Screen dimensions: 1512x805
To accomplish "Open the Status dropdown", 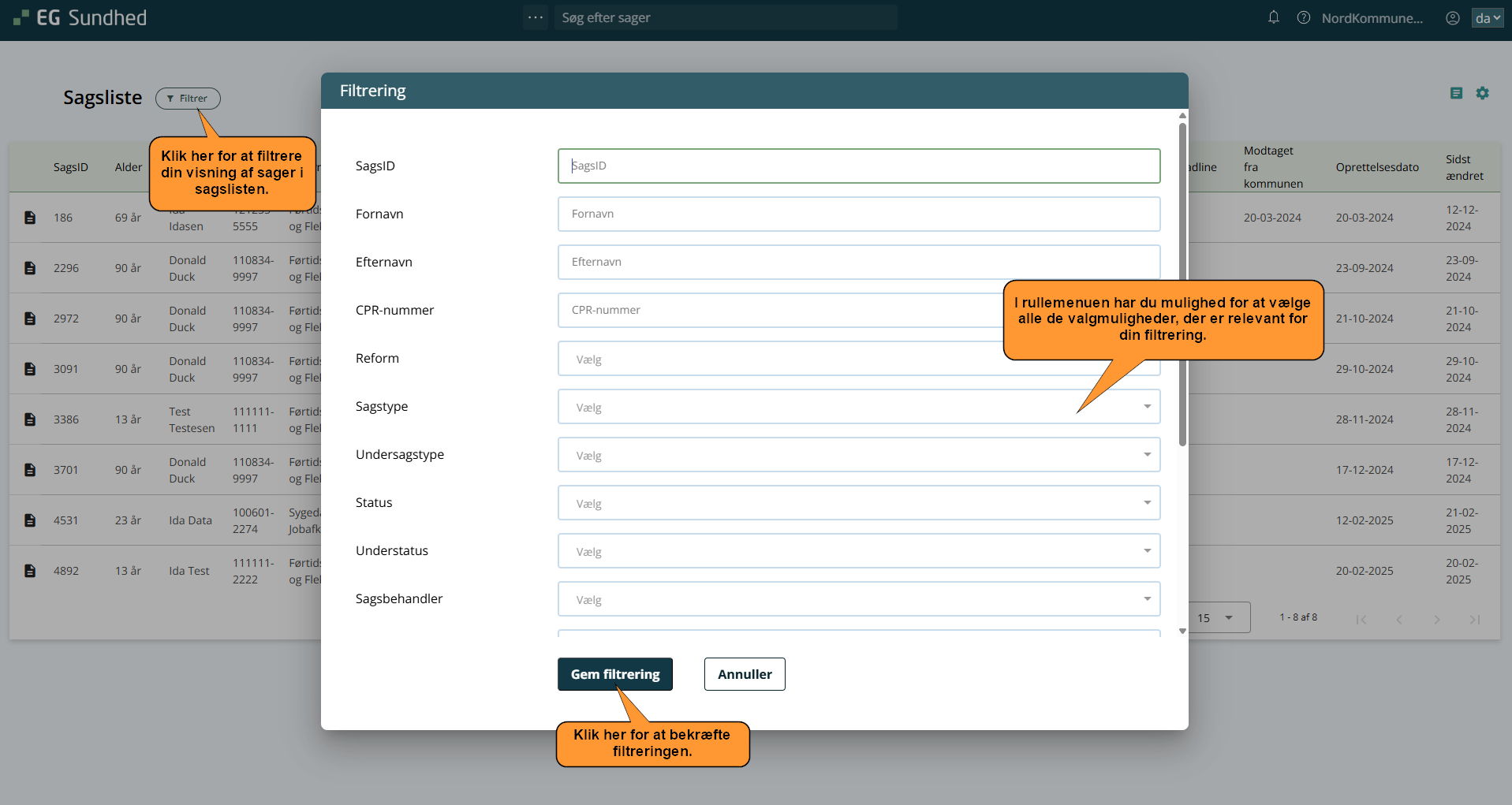I will tap(859, 503).
